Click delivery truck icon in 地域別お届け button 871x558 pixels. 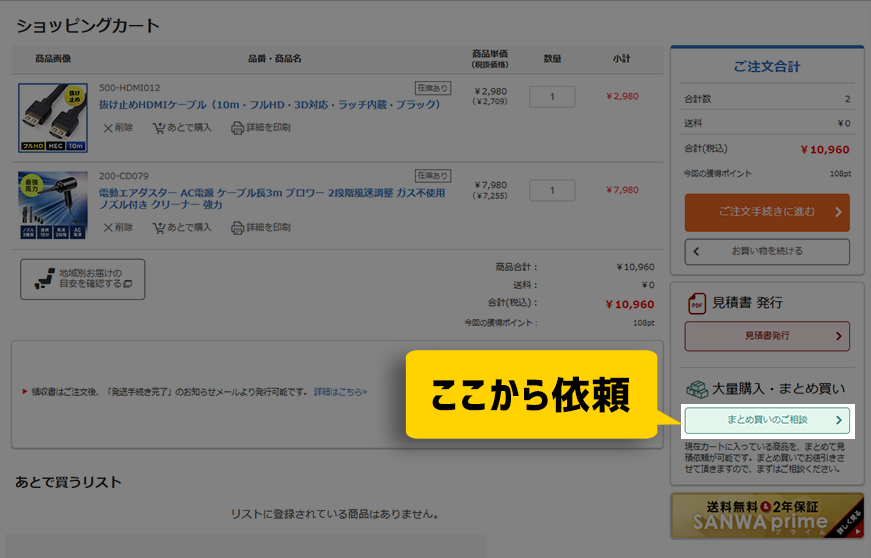(x=44, y=279)
